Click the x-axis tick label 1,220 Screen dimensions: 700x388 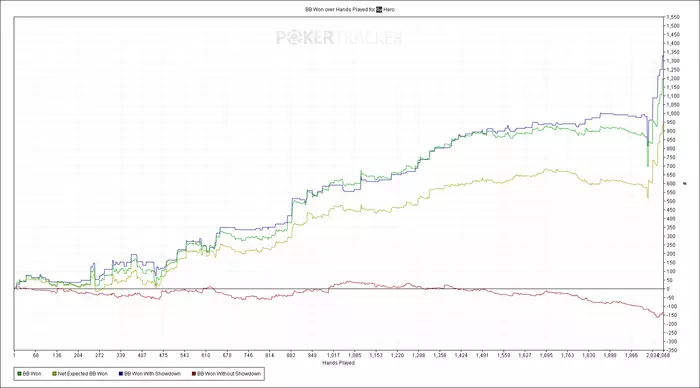397,355
